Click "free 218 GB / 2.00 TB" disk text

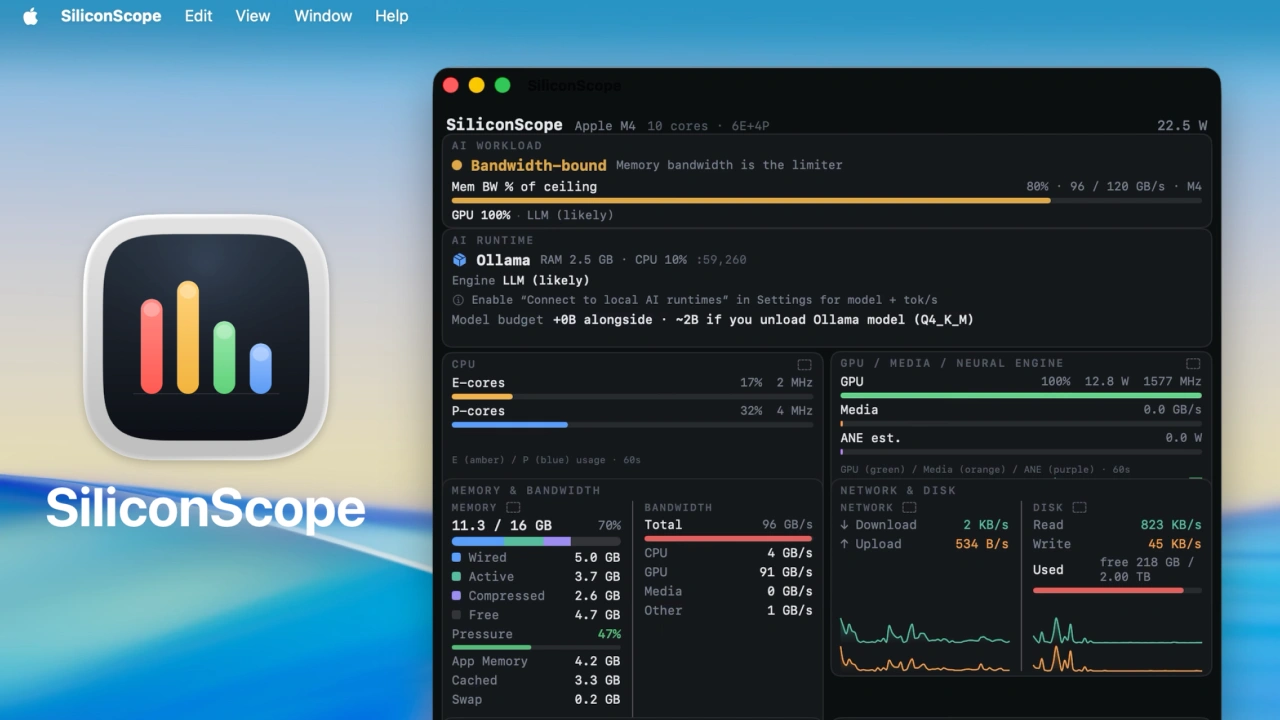point(1147,570)
